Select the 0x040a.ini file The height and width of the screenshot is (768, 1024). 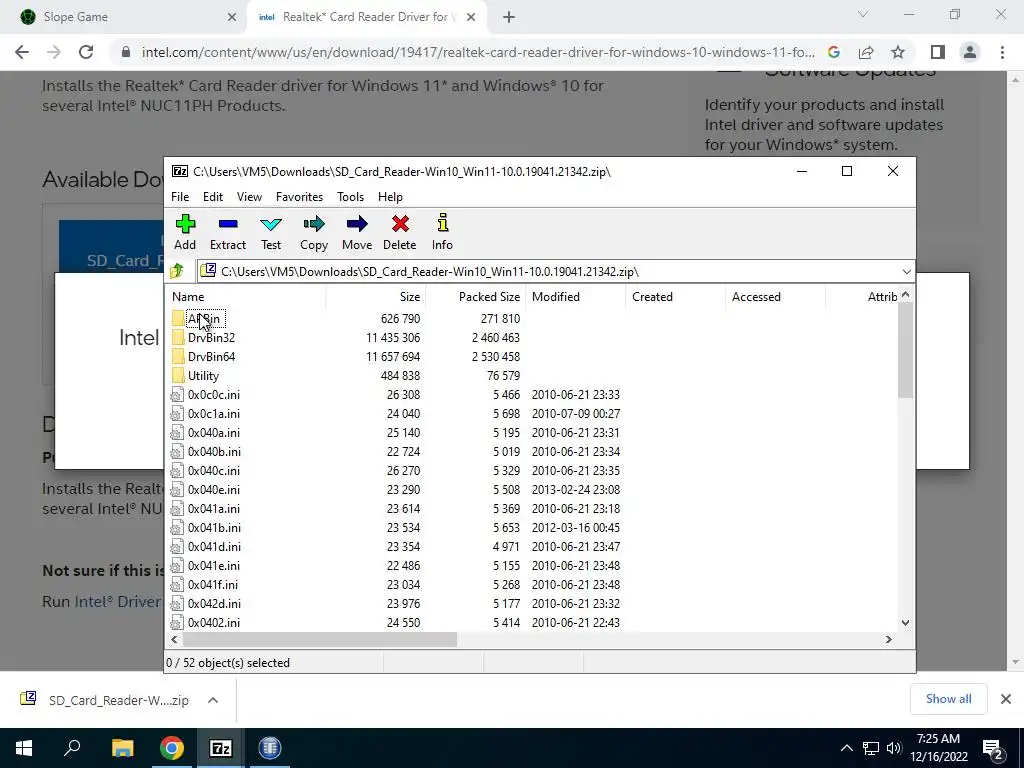click(214, 432)
